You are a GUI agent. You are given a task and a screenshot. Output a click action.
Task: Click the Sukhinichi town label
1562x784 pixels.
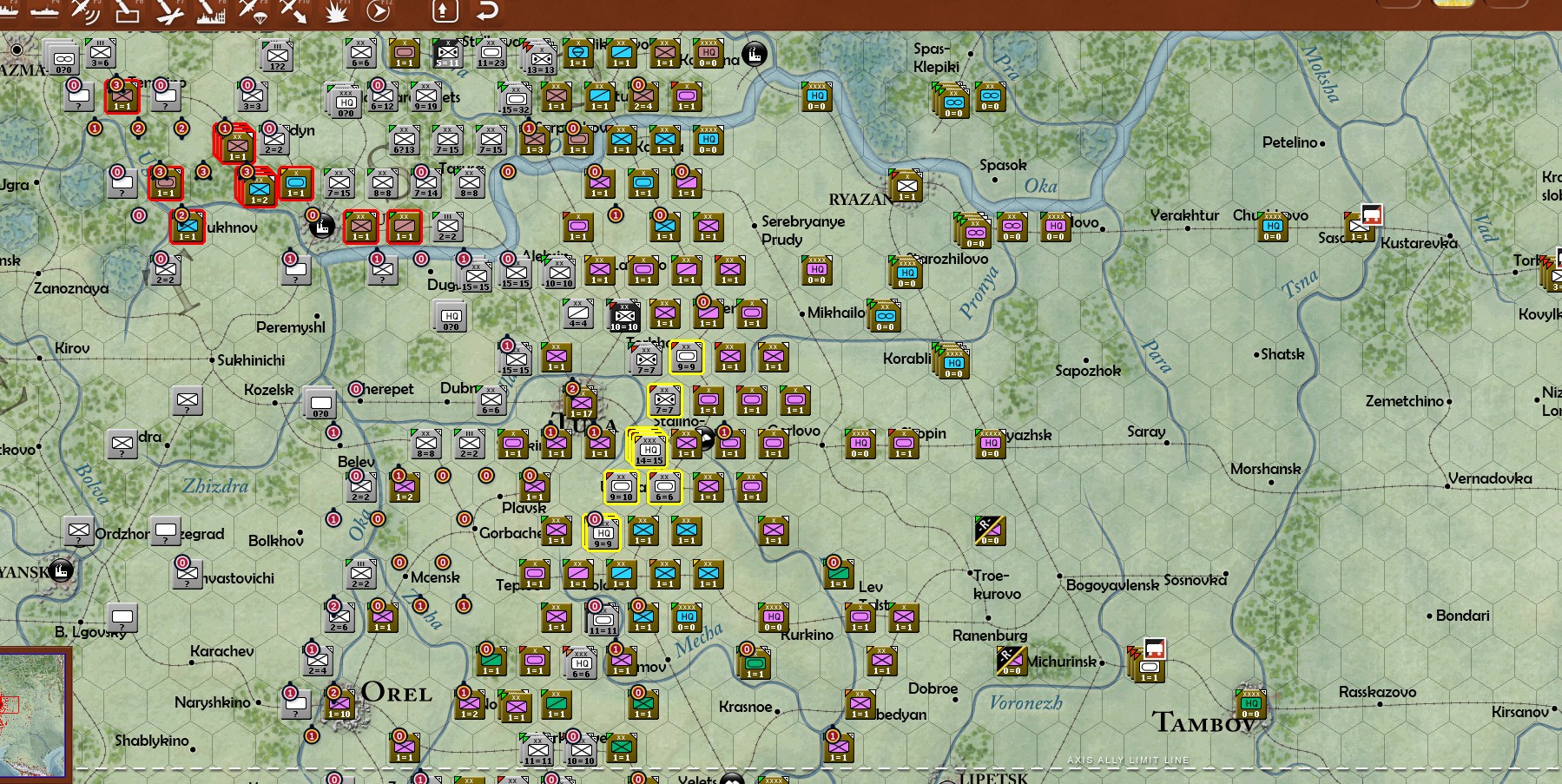(x=251, y=359)
